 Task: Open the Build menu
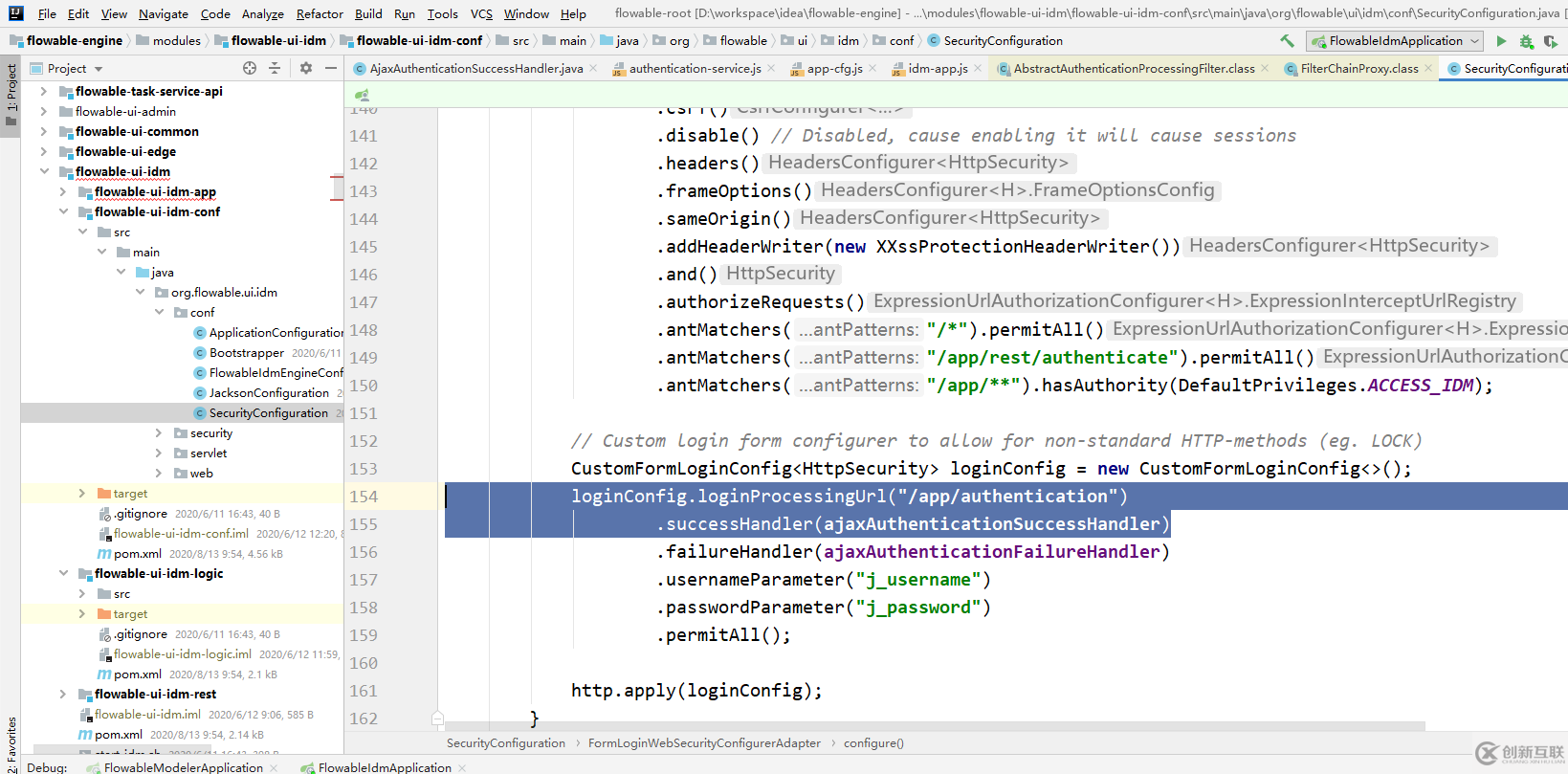(368, 13)
